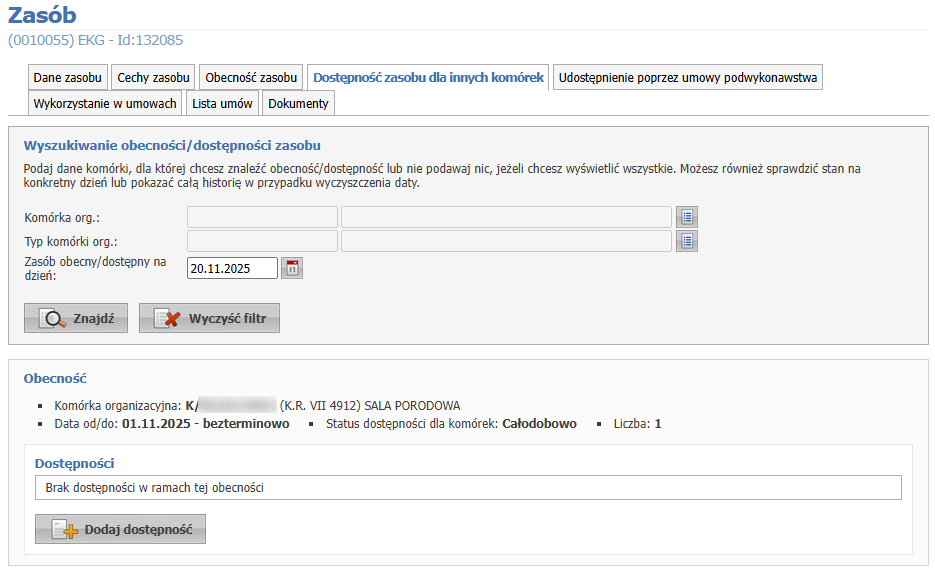This screenshot has width=935, height=573.
Task: Click the wide Typ komórki org. name field
Action: pyautogui.click(x=506, y=241)
